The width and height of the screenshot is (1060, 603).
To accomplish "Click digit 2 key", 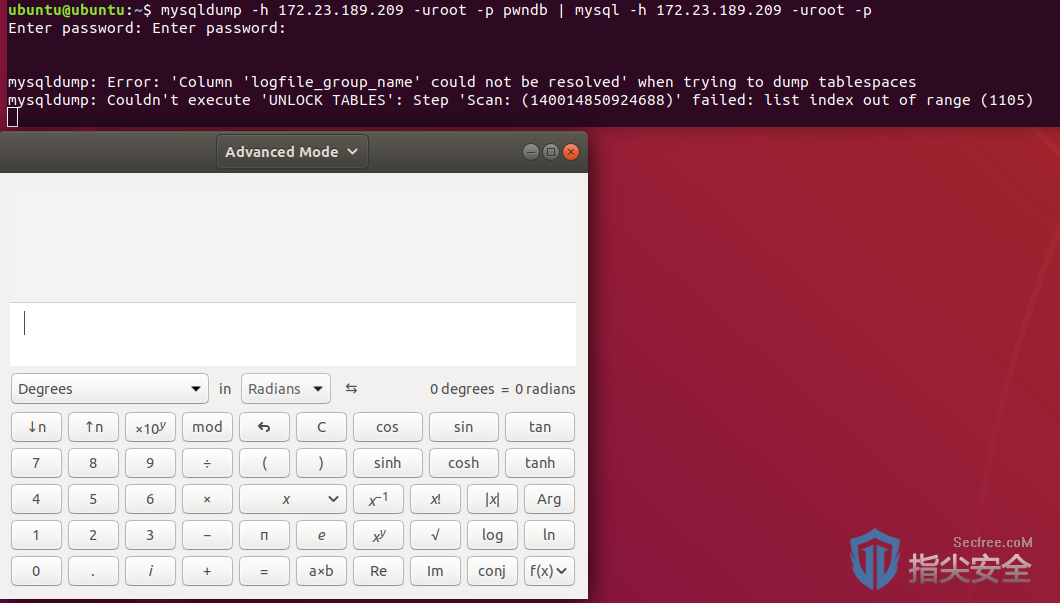I will click(93, 535).
